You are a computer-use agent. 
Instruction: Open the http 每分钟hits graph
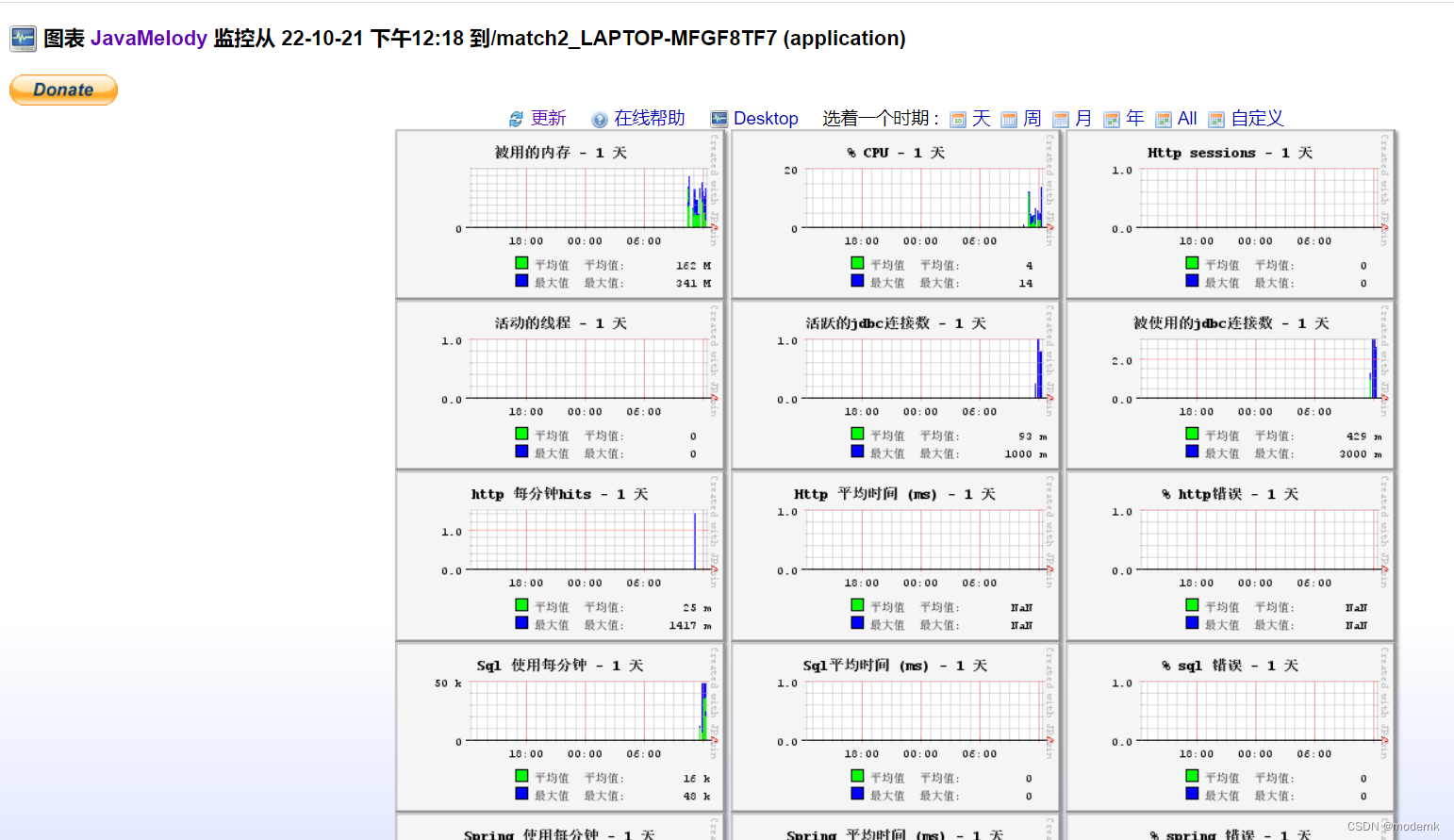pos(560,556)
